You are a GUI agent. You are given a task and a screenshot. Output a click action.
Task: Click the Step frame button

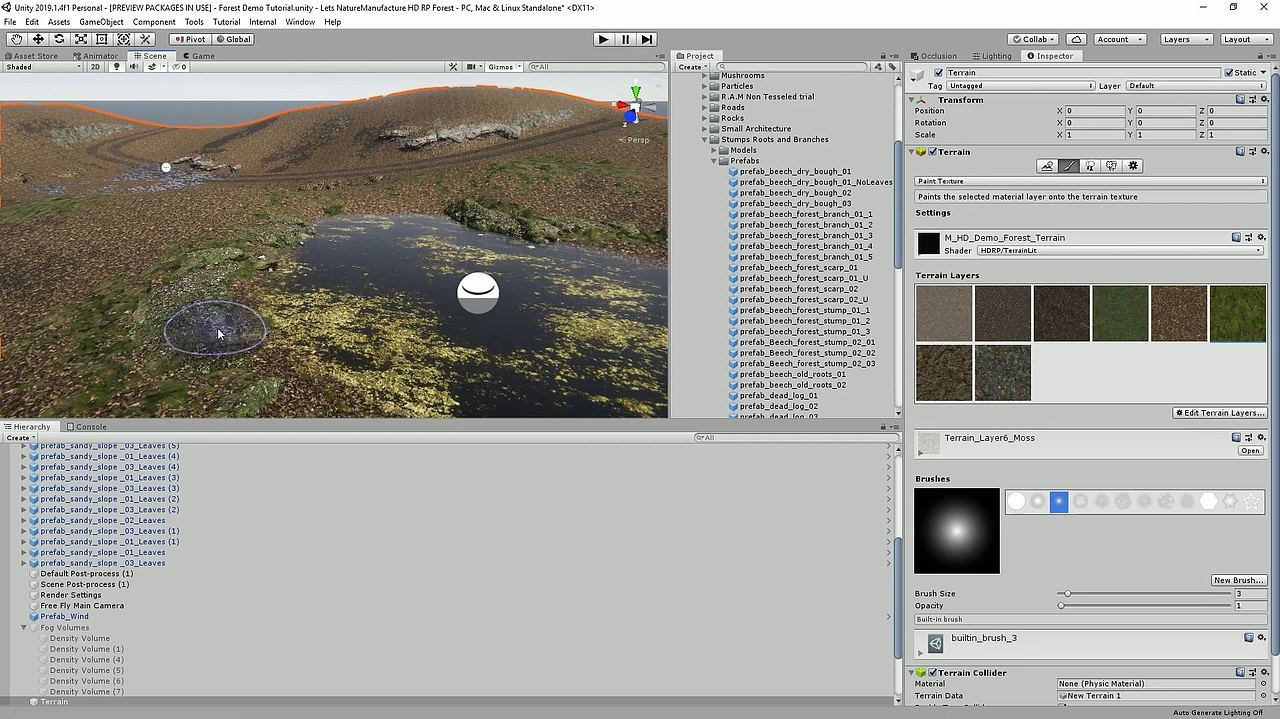pos(647,39)
